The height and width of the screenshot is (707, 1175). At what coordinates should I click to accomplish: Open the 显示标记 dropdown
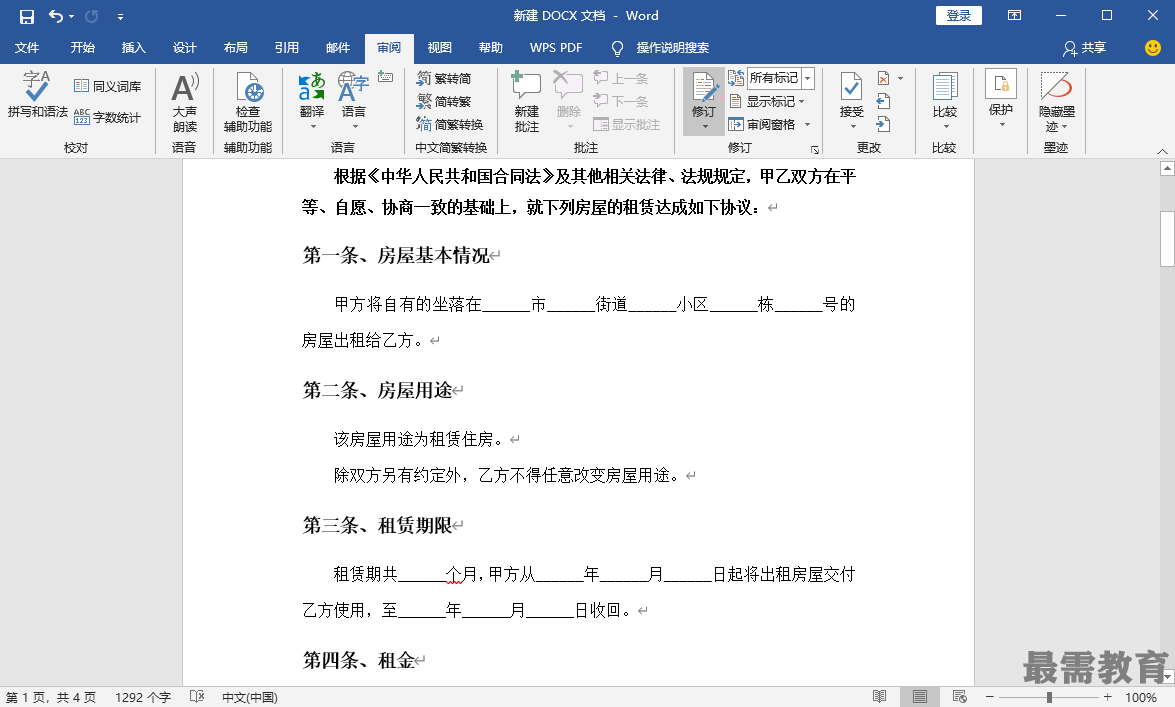[x=767, y=101]
